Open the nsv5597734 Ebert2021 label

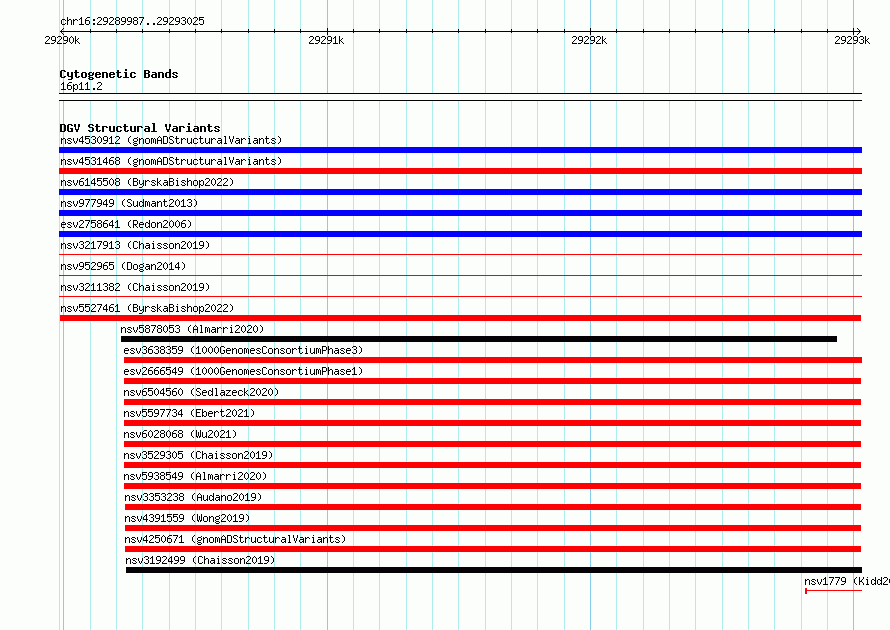point(189,413)
